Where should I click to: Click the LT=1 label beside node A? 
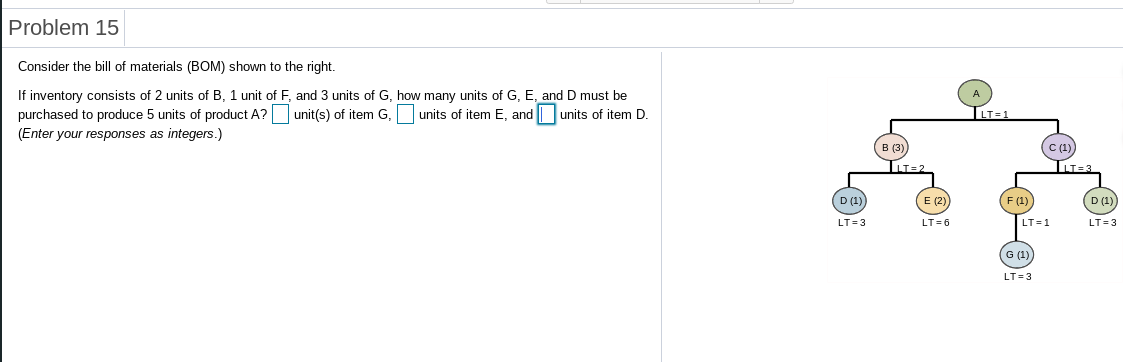(995, 115)
